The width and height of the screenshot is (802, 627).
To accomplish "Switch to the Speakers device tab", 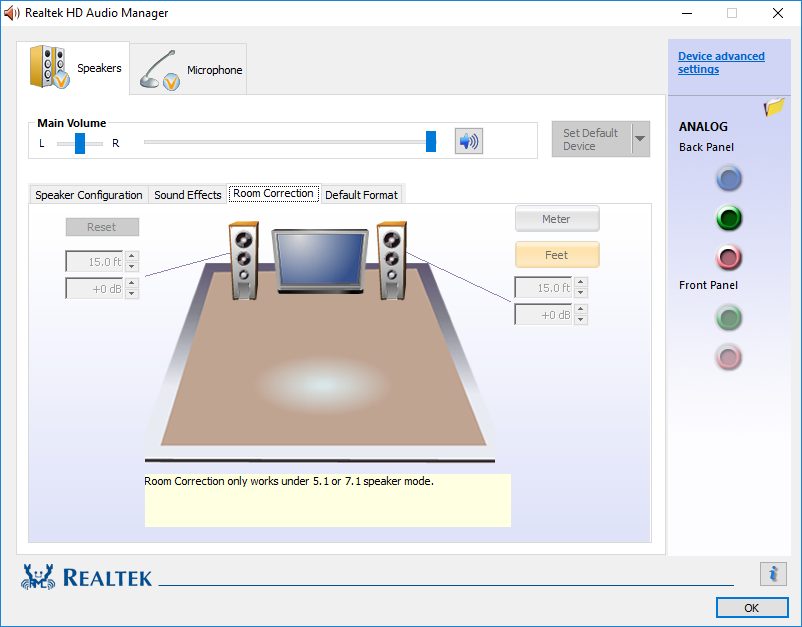I will (73, 68).
